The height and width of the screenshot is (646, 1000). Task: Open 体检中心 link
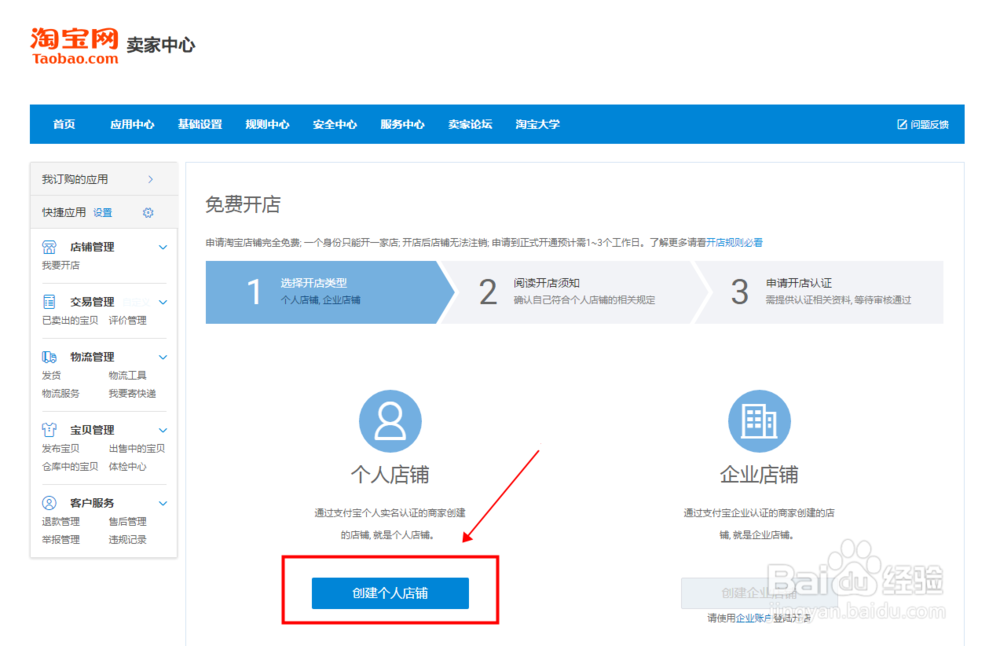click(x=128, y=466)
